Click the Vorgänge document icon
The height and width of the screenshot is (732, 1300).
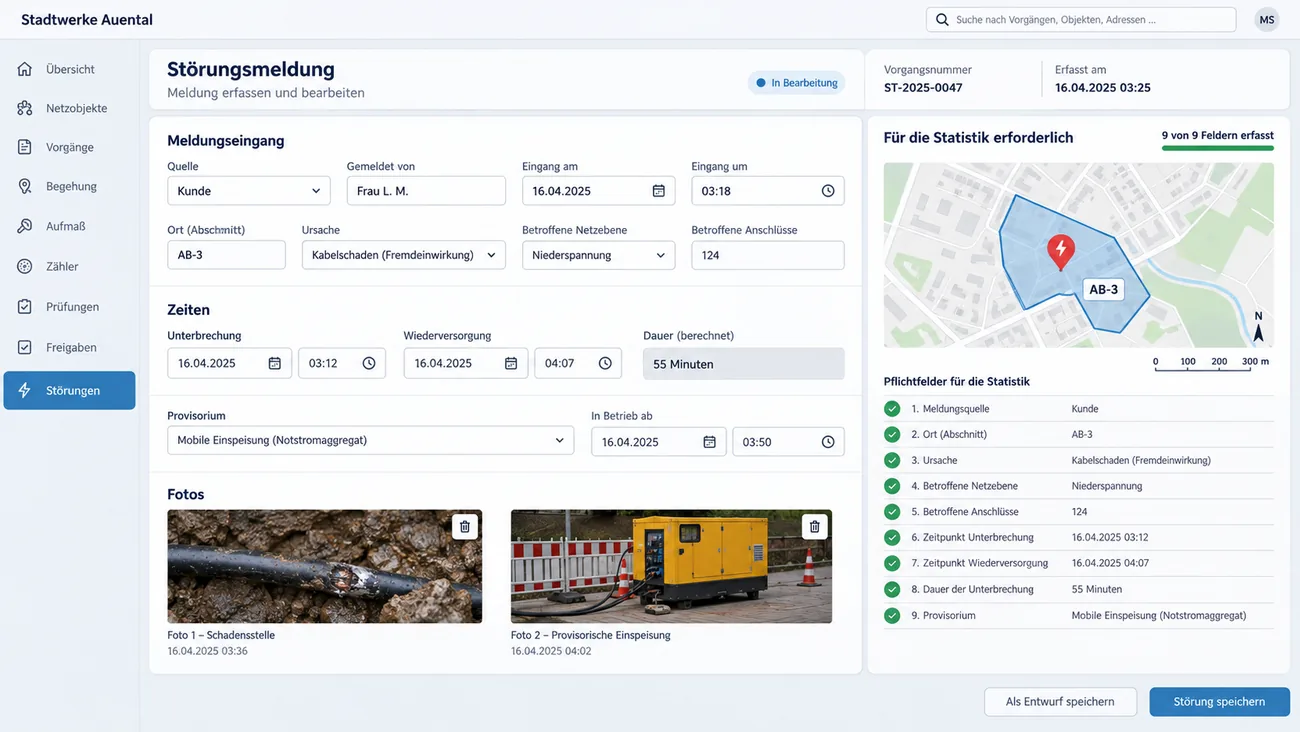click(x=25, y=147)
